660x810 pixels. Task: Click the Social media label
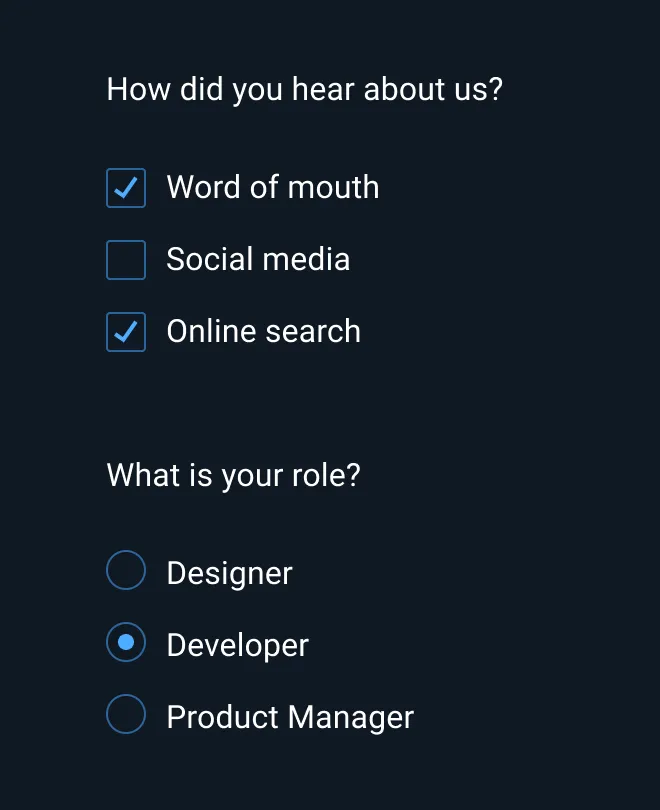(x=258, y=259)
